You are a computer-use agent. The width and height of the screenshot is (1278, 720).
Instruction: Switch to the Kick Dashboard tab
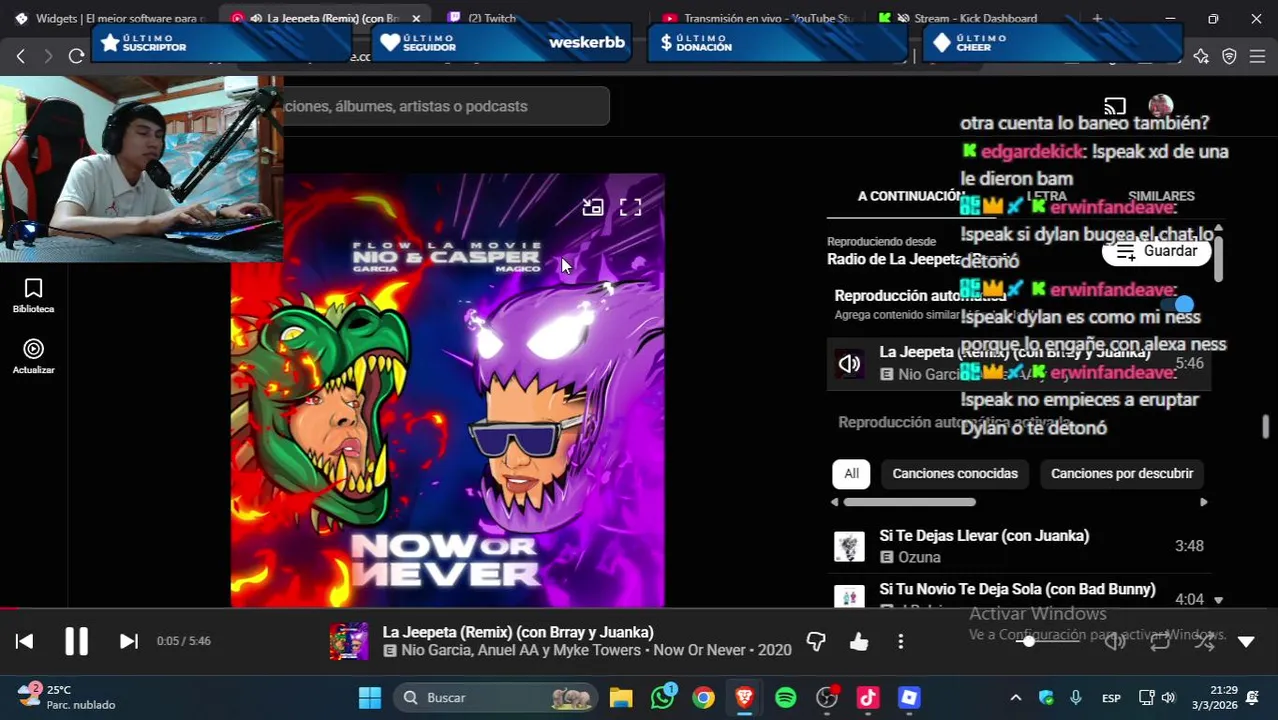tap(969, 18)
